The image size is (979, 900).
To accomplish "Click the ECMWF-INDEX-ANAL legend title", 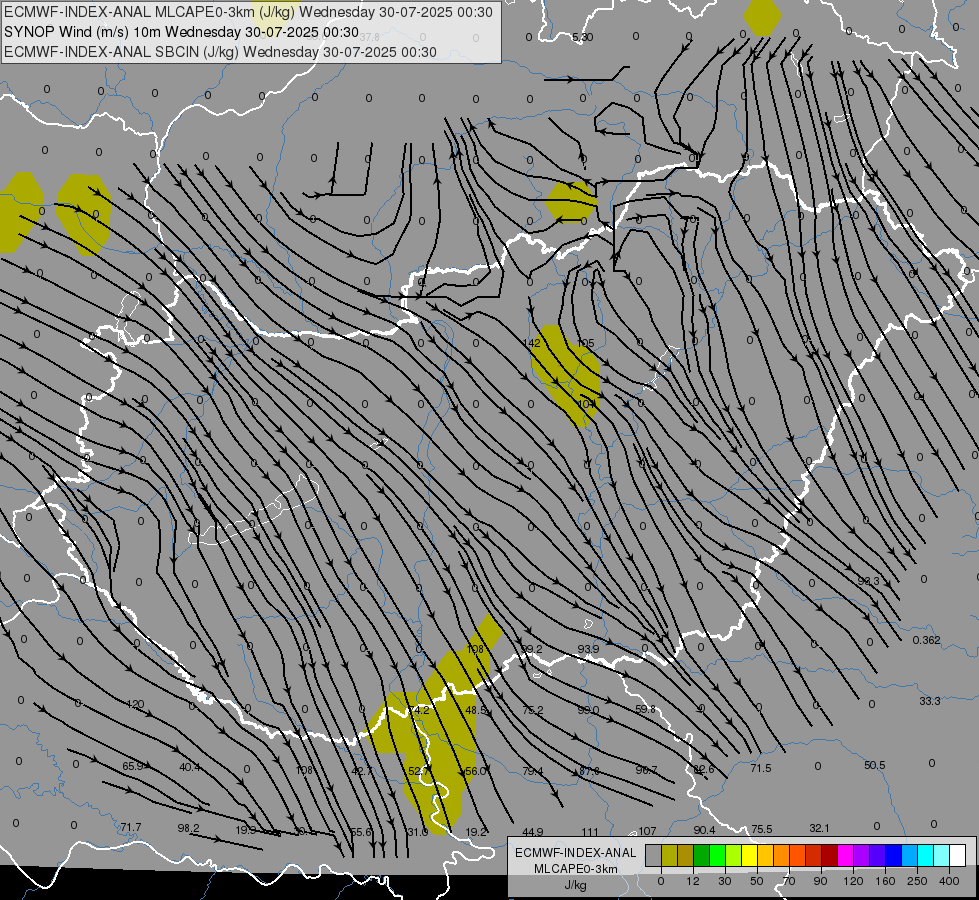I will tap(575, 853).
